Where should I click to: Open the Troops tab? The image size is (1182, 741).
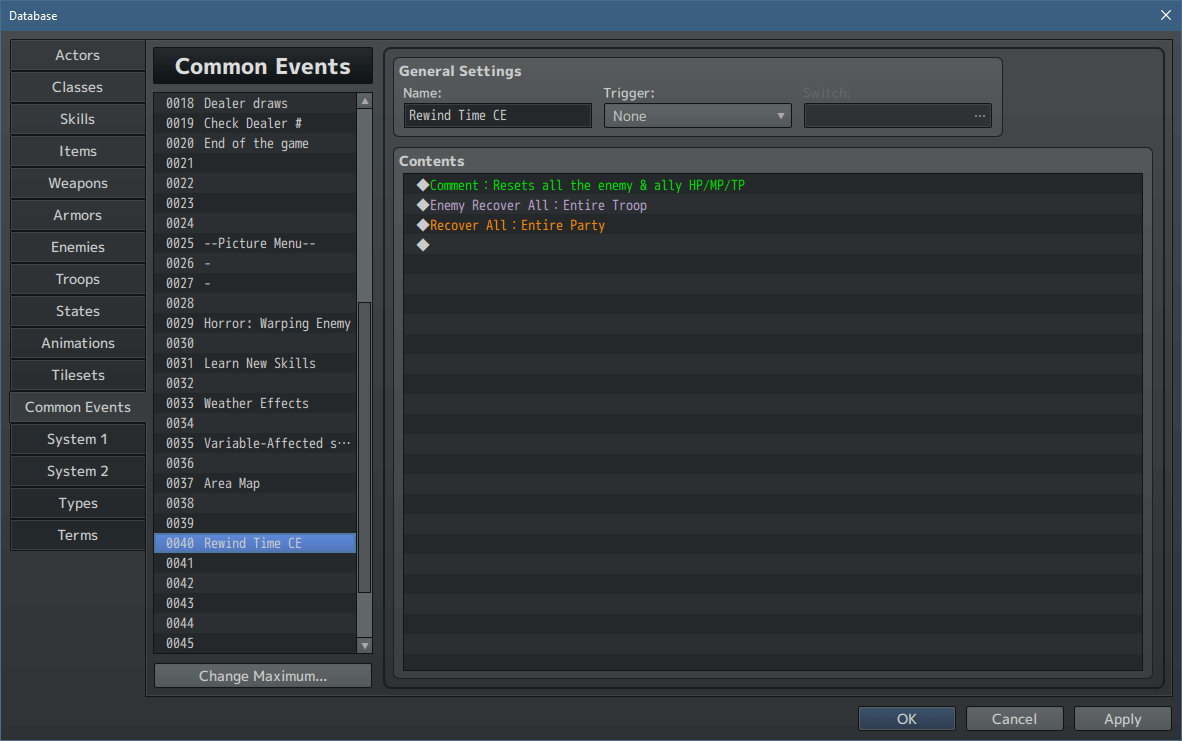click(78, 280)
